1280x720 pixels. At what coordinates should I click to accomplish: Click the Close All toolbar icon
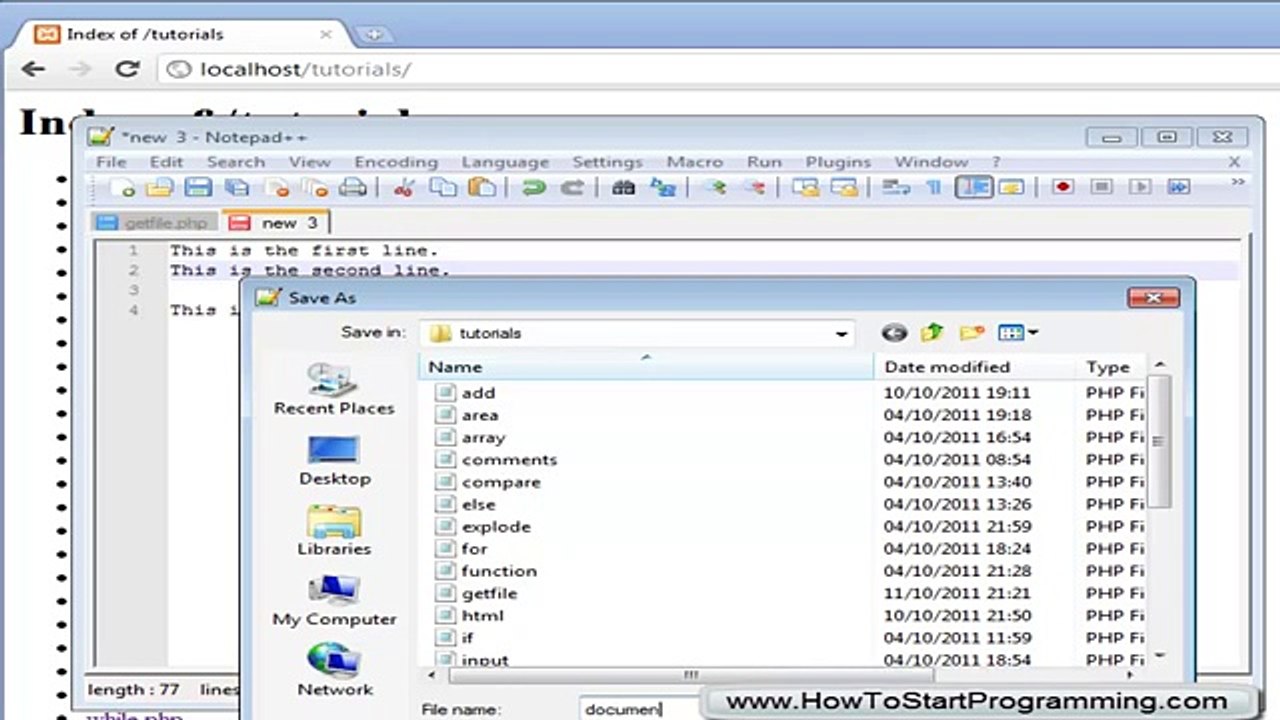[315, 187]
